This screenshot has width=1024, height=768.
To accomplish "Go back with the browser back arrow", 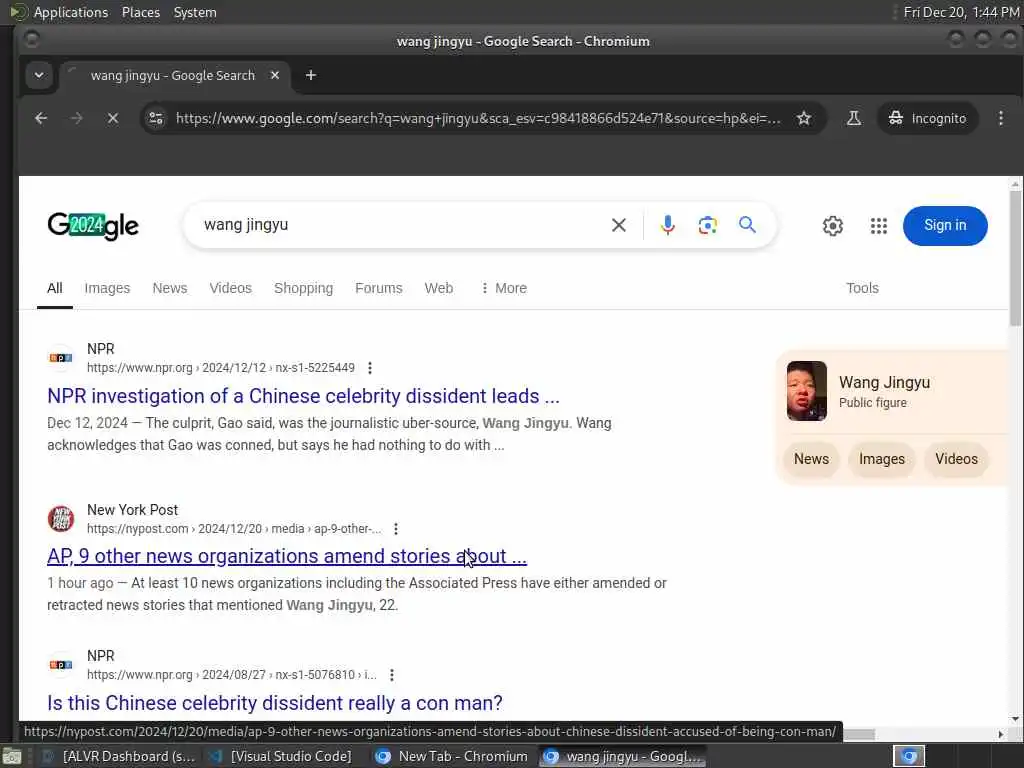I will click(x=41, y=118).
